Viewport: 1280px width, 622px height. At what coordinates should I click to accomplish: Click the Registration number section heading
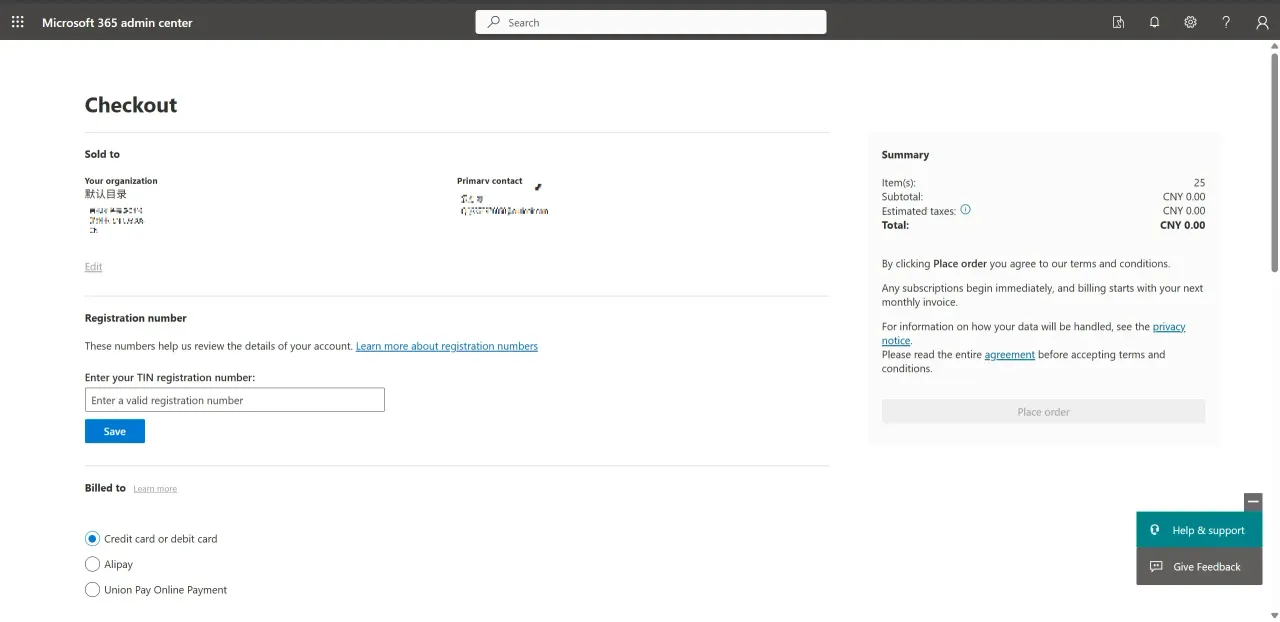click(x=136, y=318)
